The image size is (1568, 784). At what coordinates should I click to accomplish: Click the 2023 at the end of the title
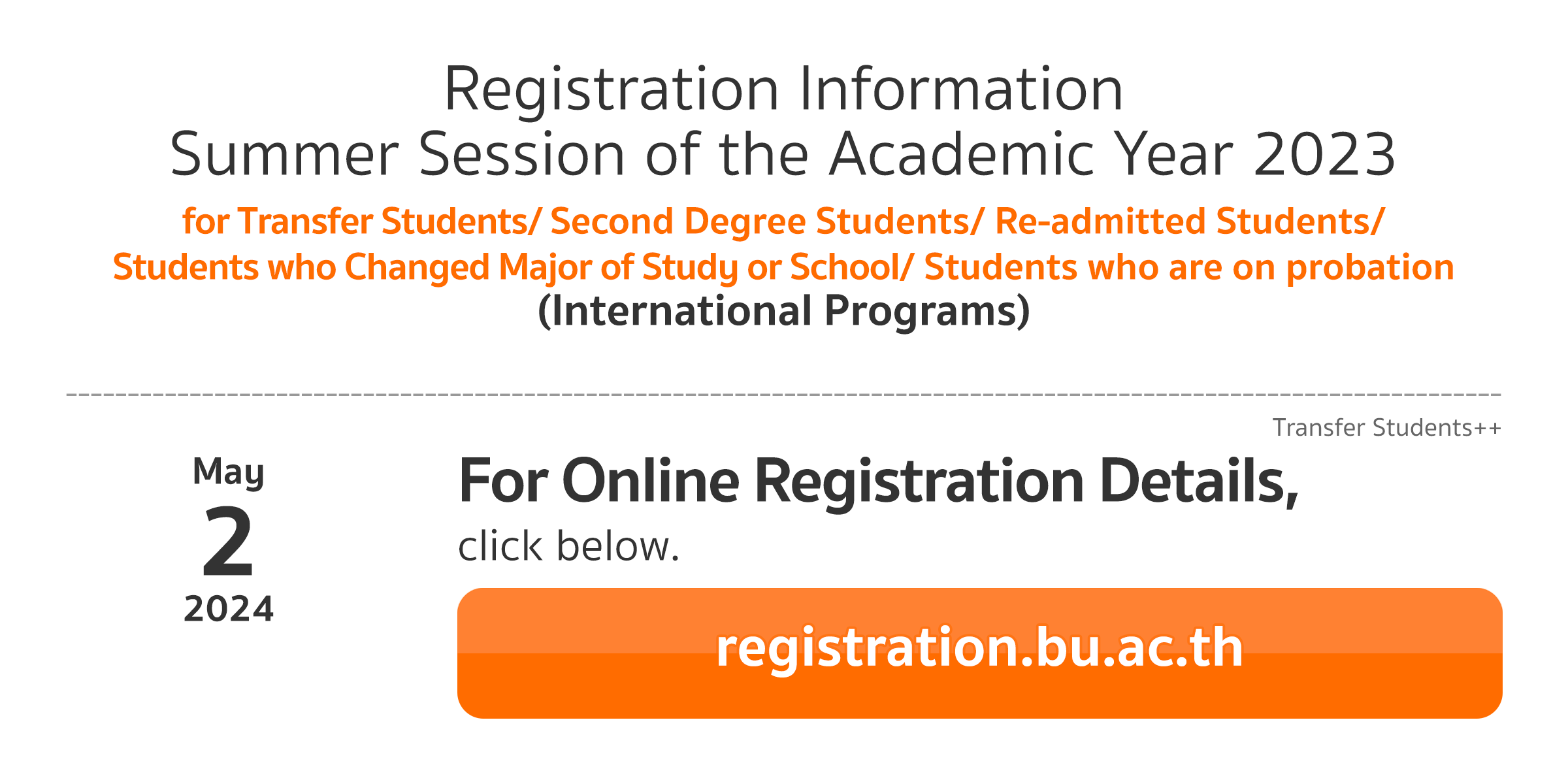click(1325, 154)
